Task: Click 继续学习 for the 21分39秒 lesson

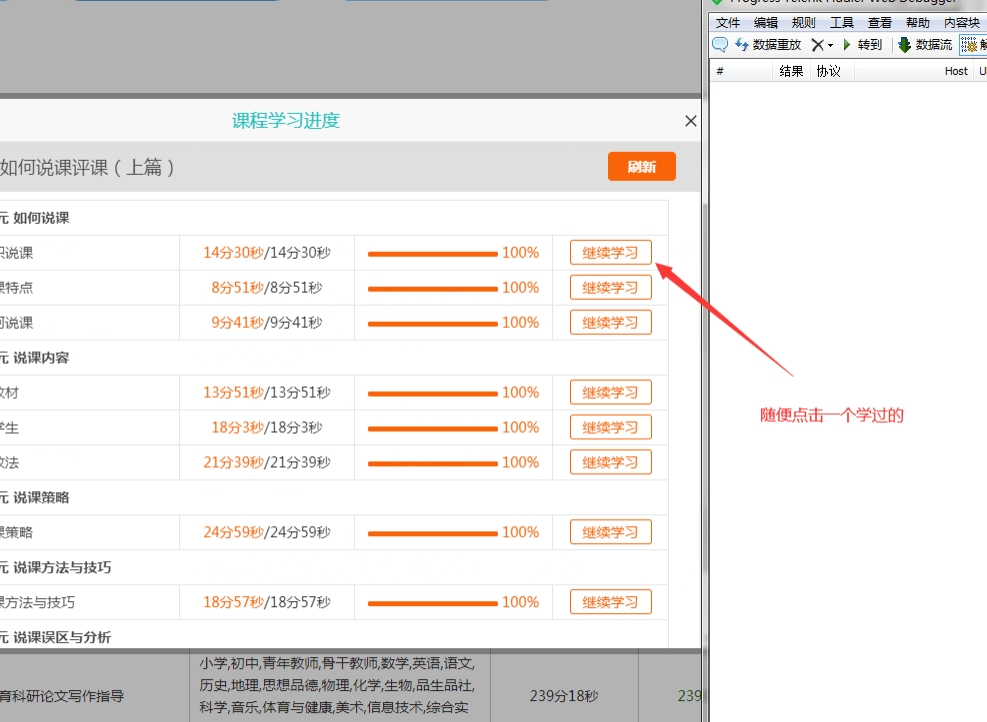Action: click(611, 462)
